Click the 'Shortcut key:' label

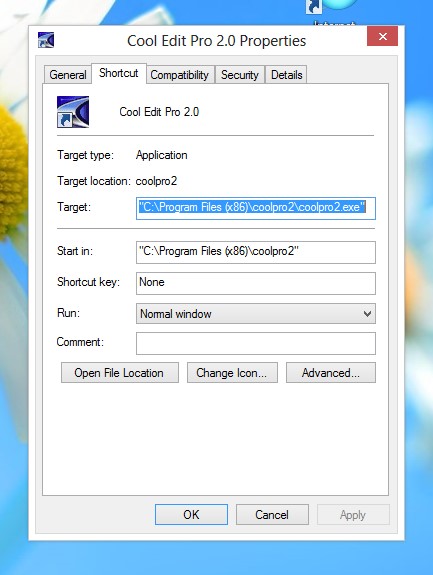click(x=88, y=282)
